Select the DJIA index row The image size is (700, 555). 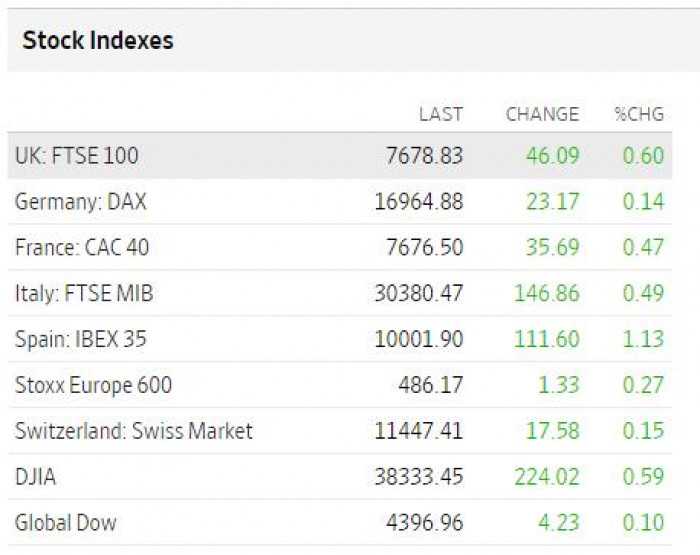coord(340,476)
